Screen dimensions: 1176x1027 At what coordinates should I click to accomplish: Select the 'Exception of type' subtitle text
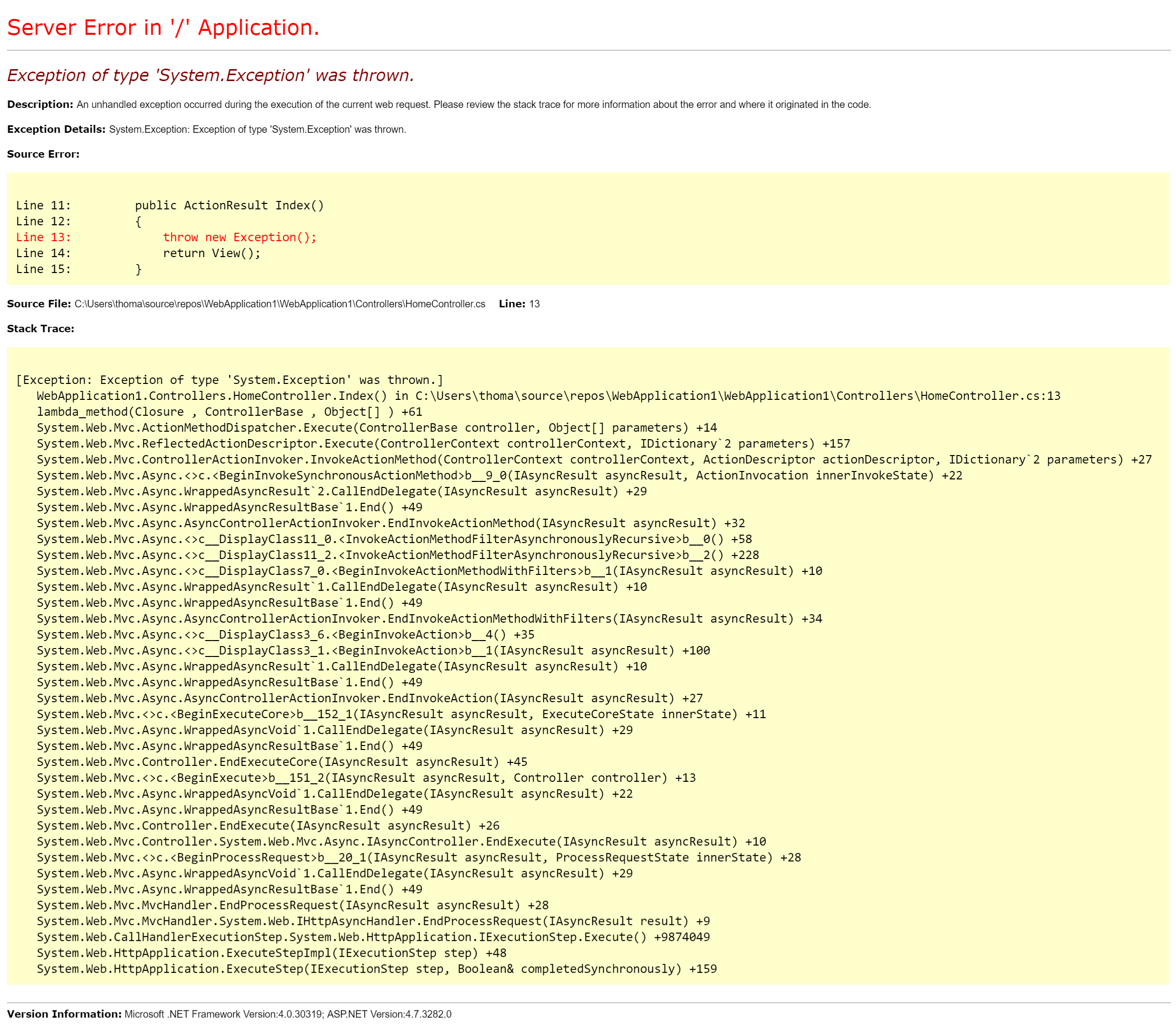pos(210,75)
